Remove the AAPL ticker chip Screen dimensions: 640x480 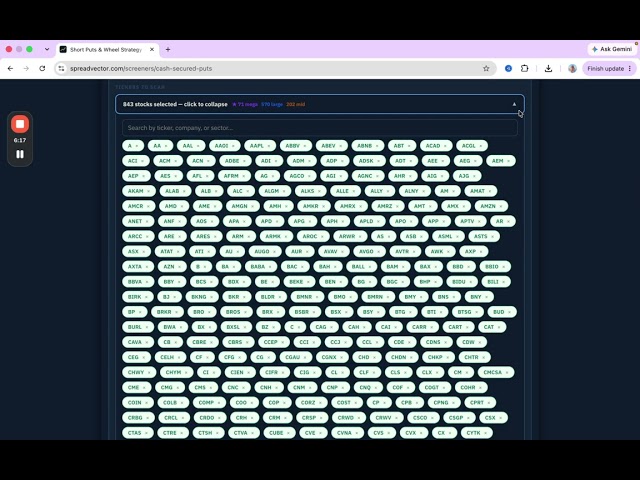coord(269,146)
